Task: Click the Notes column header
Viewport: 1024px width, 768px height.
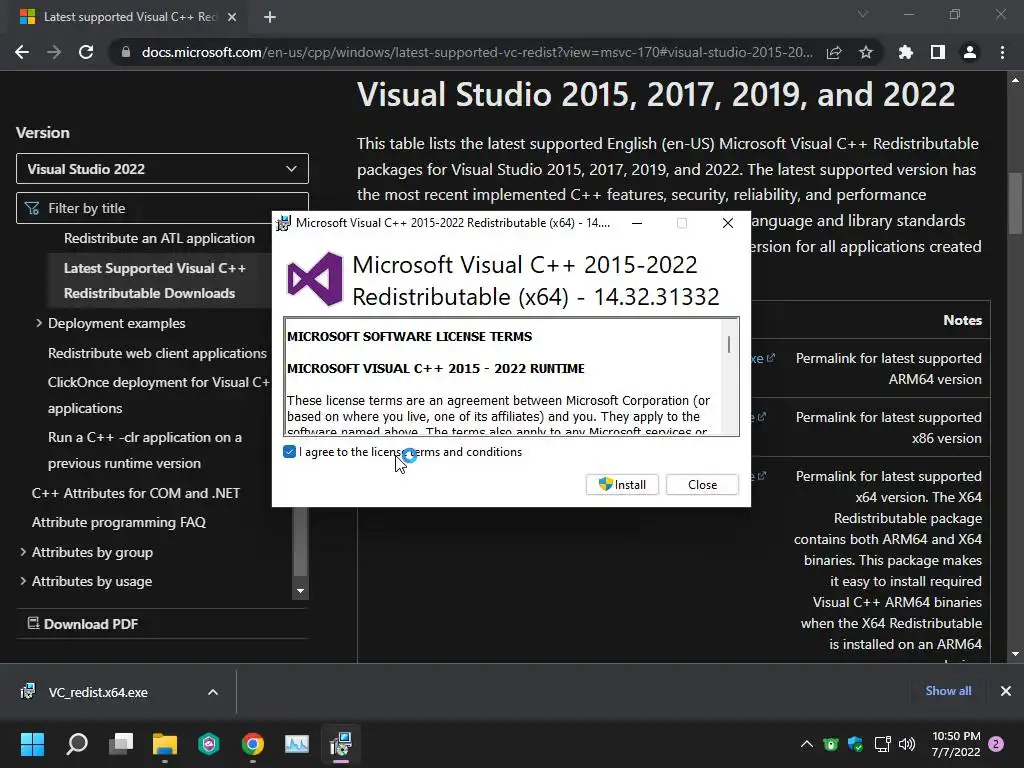Action: click(x=962, y=320)
